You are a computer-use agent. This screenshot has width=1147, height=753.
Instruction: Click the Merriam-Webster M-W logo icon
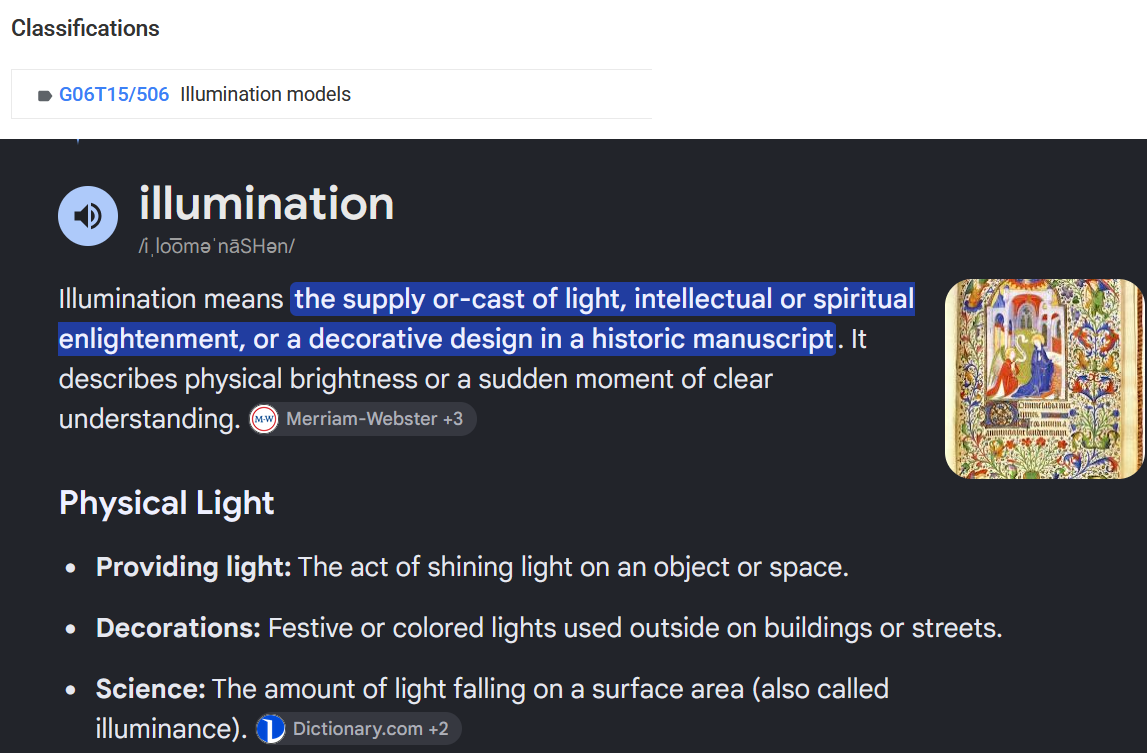click(264, 419)
